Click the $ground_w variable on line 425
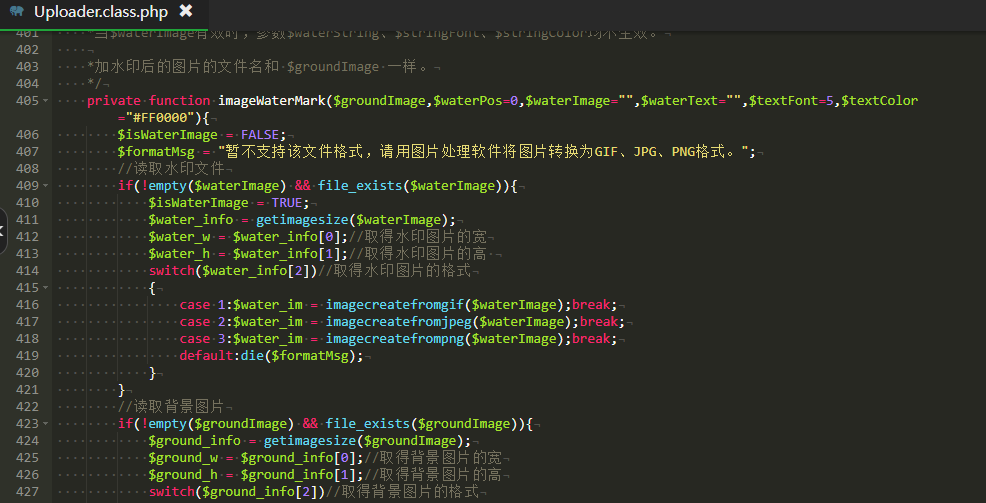 pyautogui.click(x=183, y=457)
